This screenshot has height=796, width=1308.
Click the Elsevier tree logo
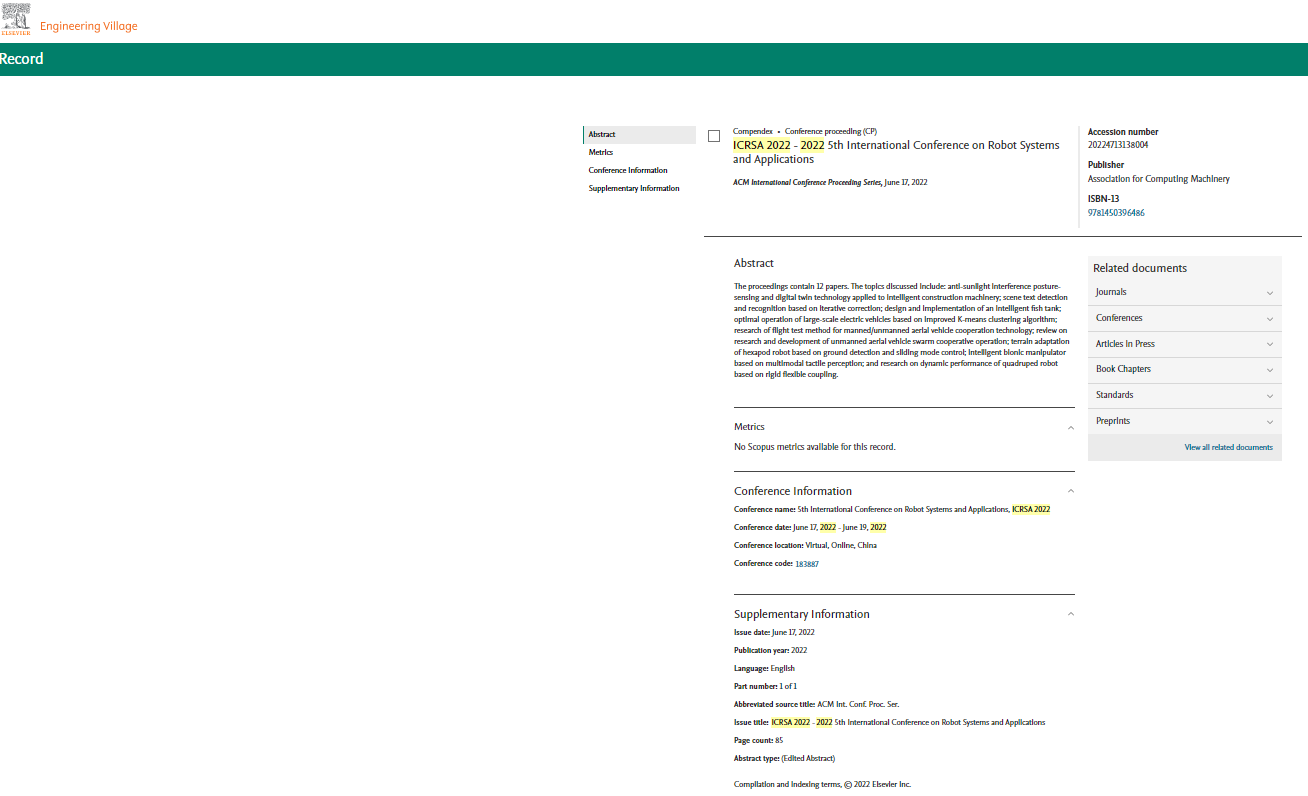(x=16, y=20)
